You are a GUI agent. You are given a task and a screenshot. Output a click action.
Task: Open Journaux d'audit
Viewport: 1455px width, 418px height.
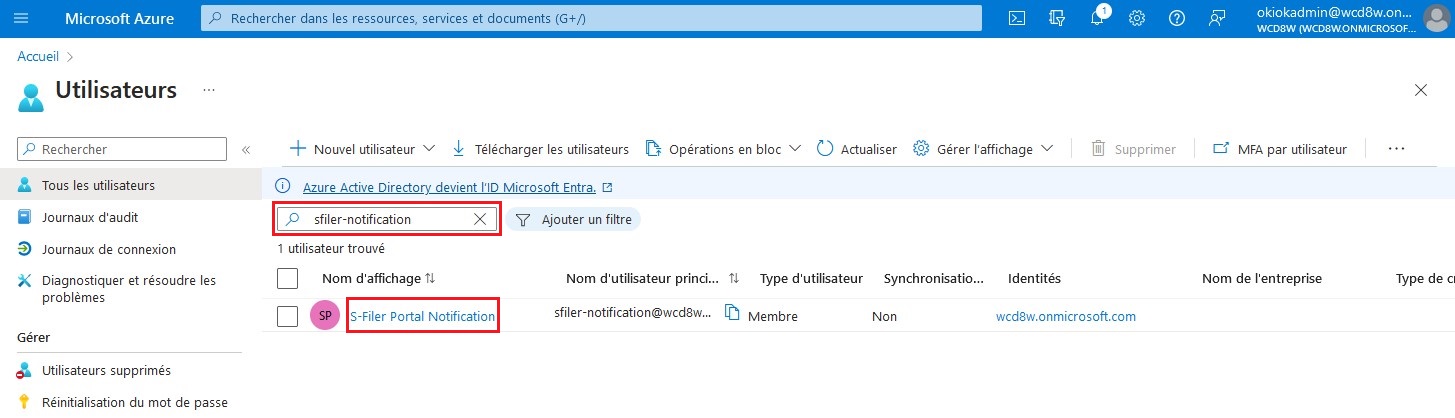pos(90,217)
